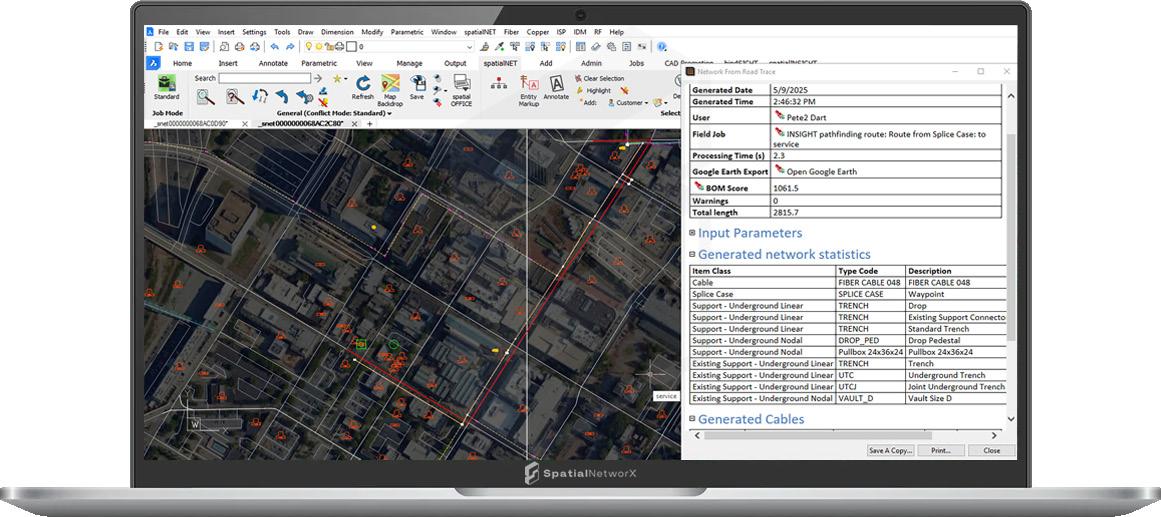This screenshot has height=517, width=1161.
Task: Click the Refresh icon in spatialNET ribbon
Action: pos(363,84)
